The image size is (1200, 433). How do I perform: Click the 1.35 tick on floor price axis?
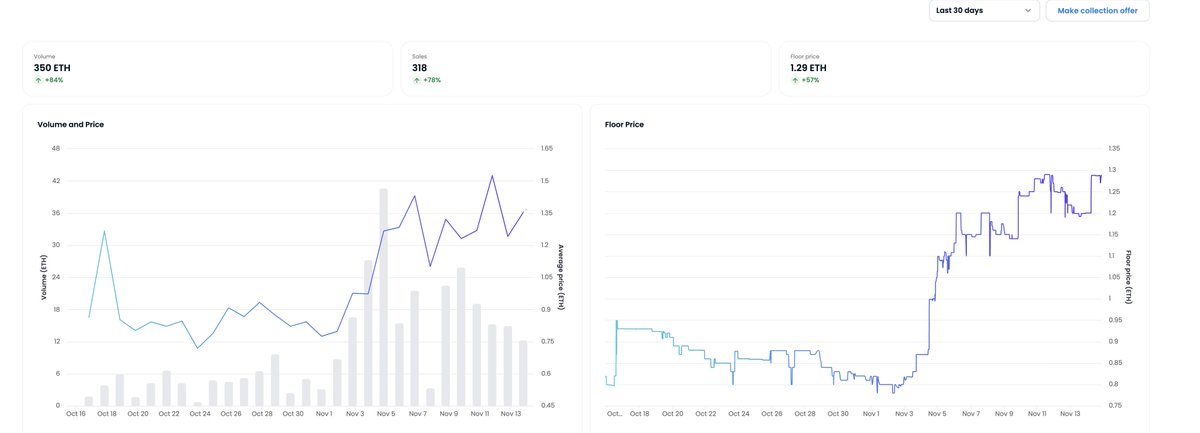click(x=1114, y=149)
